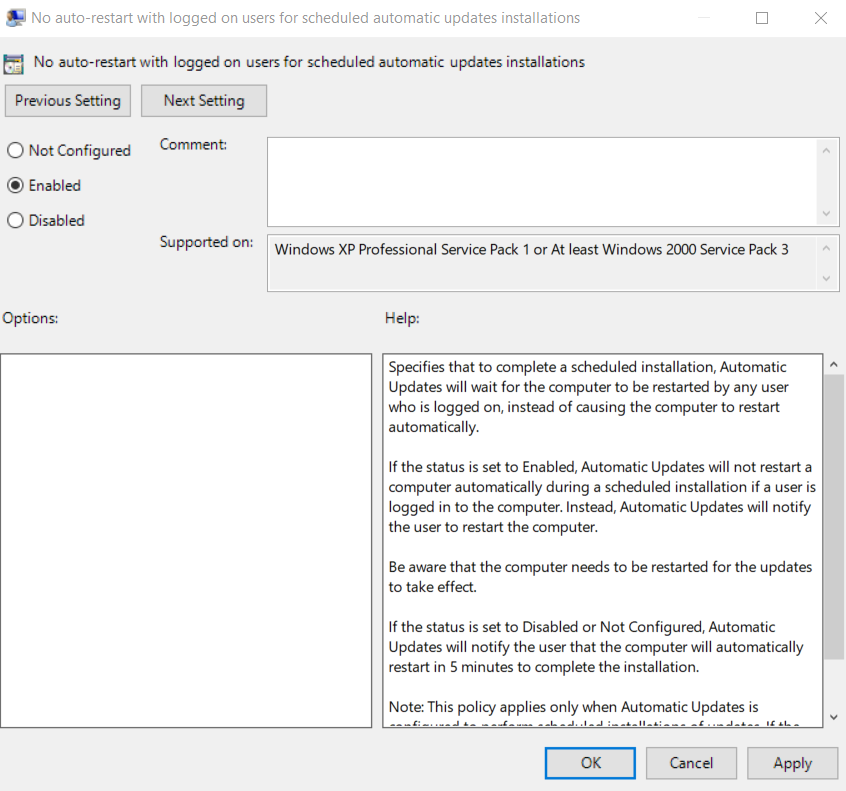
Task: Set the policy to Disabled
Action: 16,221
